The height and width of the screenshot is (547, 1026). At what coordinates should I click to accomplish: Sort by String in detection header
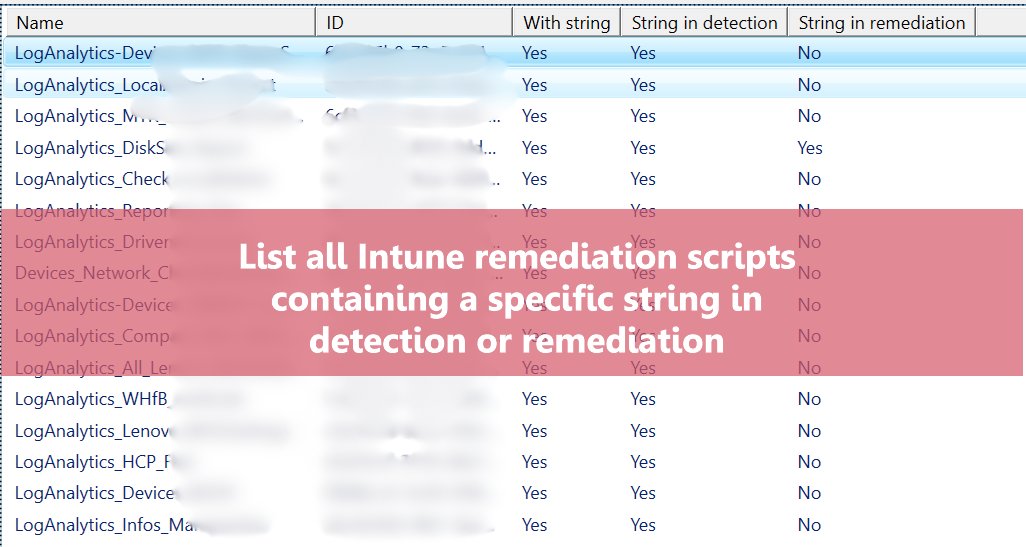[704, 23]
